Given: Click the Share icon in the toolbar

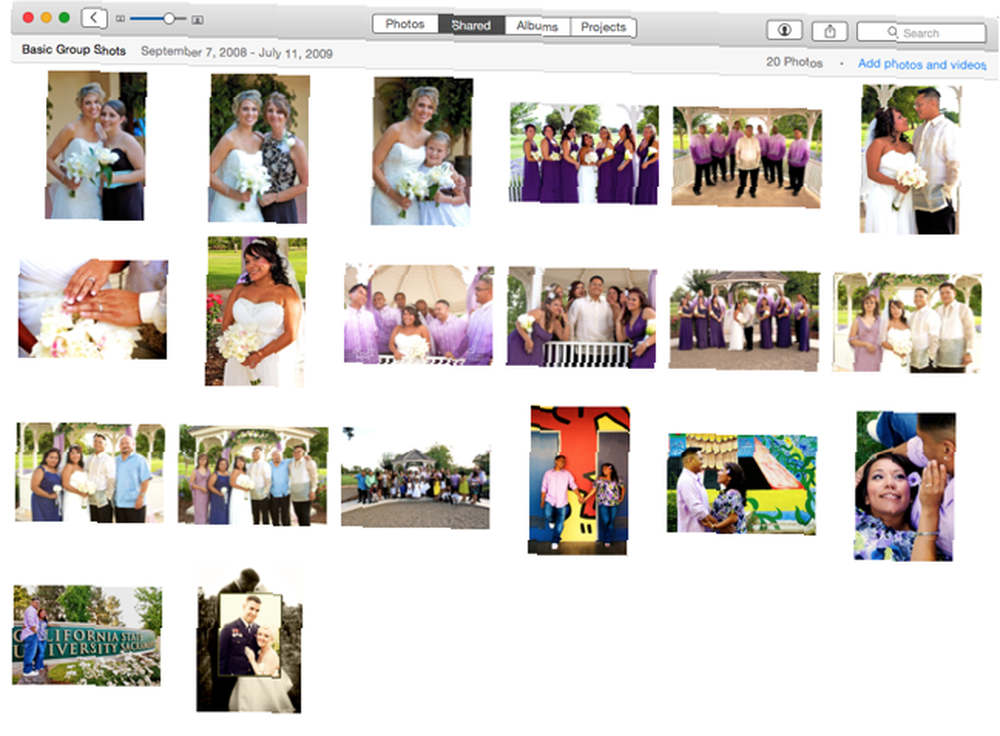Looking at the screenshot, I should 830,31.
